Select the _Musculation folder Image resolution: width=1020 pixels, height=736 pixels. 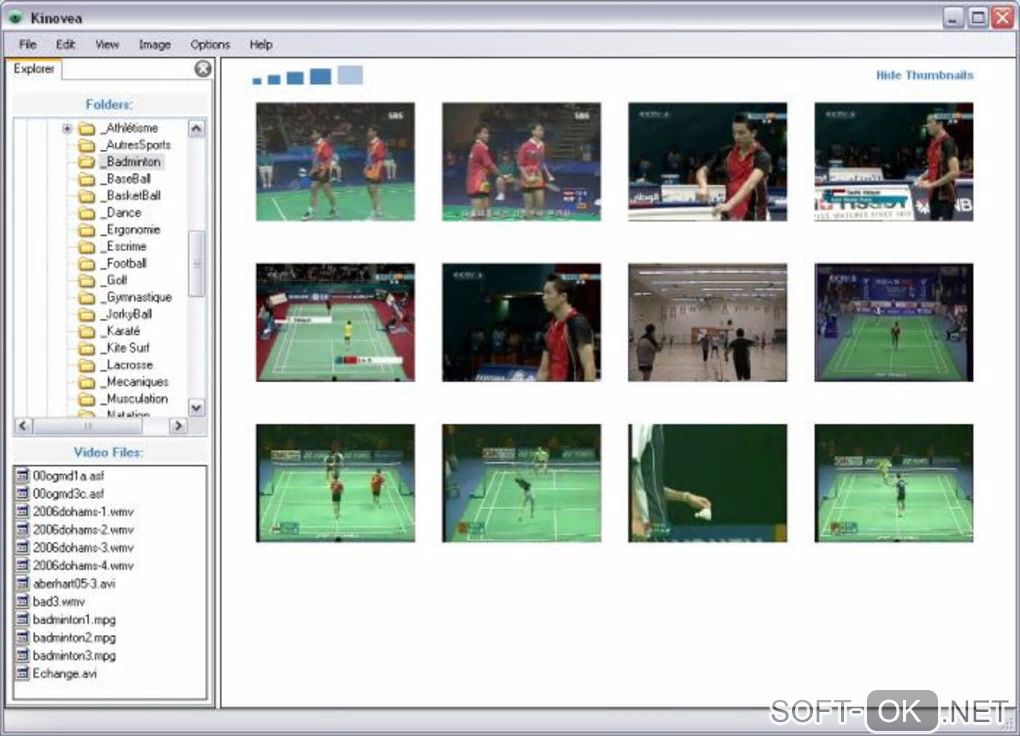(x=135, y=398)
